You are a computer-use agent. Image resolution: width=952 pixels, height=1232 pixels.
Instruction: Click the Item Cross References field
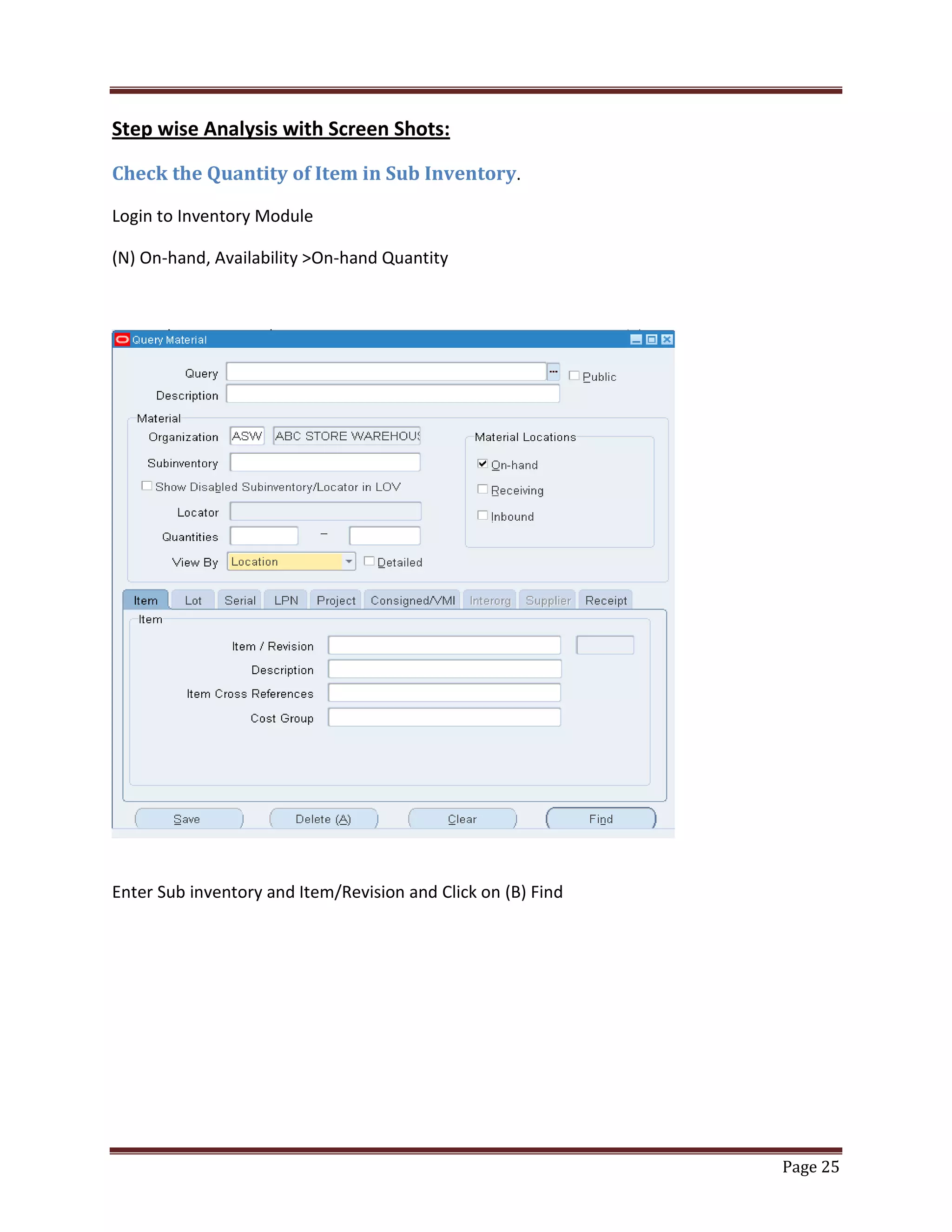[x=444, y=693]
